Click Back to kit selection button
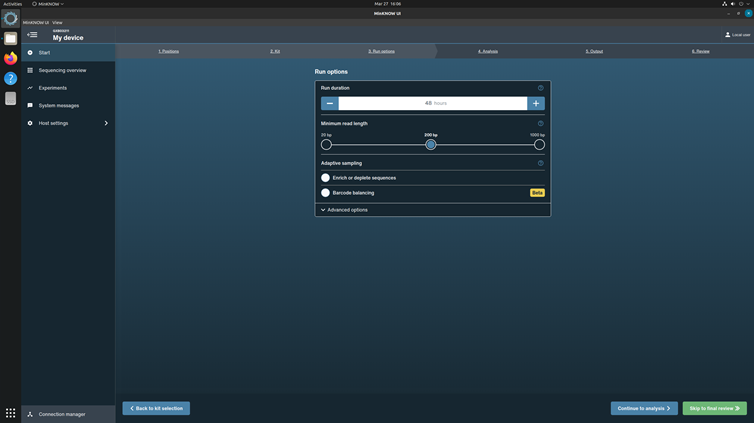 click(x=156, y=408)
